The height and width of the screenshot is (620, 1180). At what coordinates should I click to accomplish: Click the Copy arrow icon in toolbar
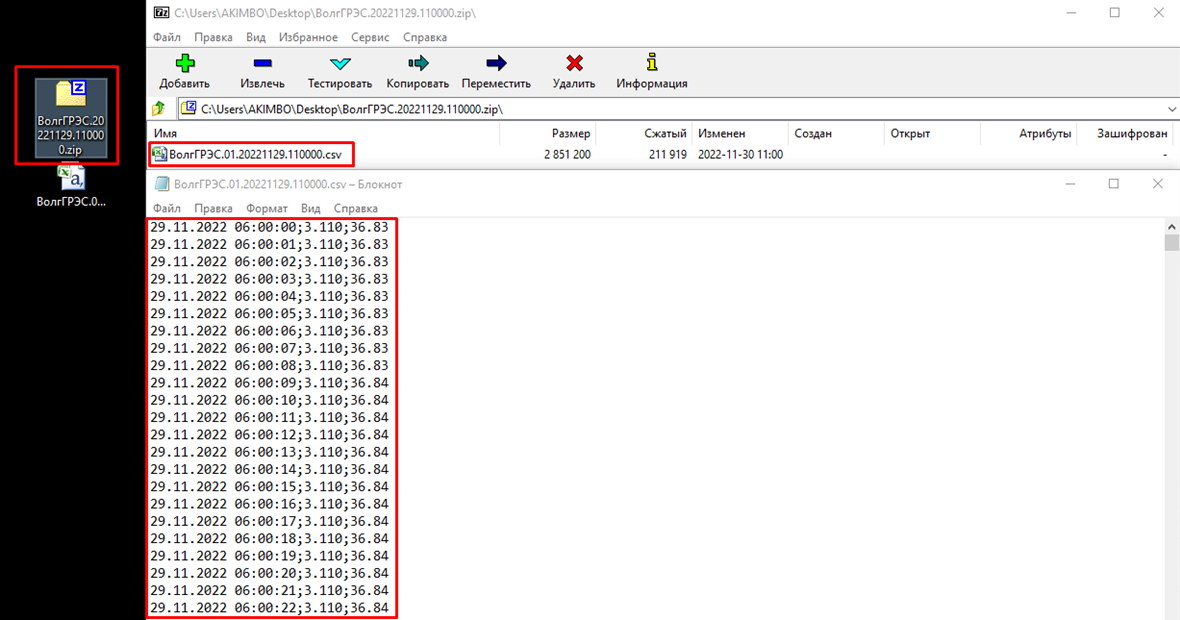pos(418,64)
